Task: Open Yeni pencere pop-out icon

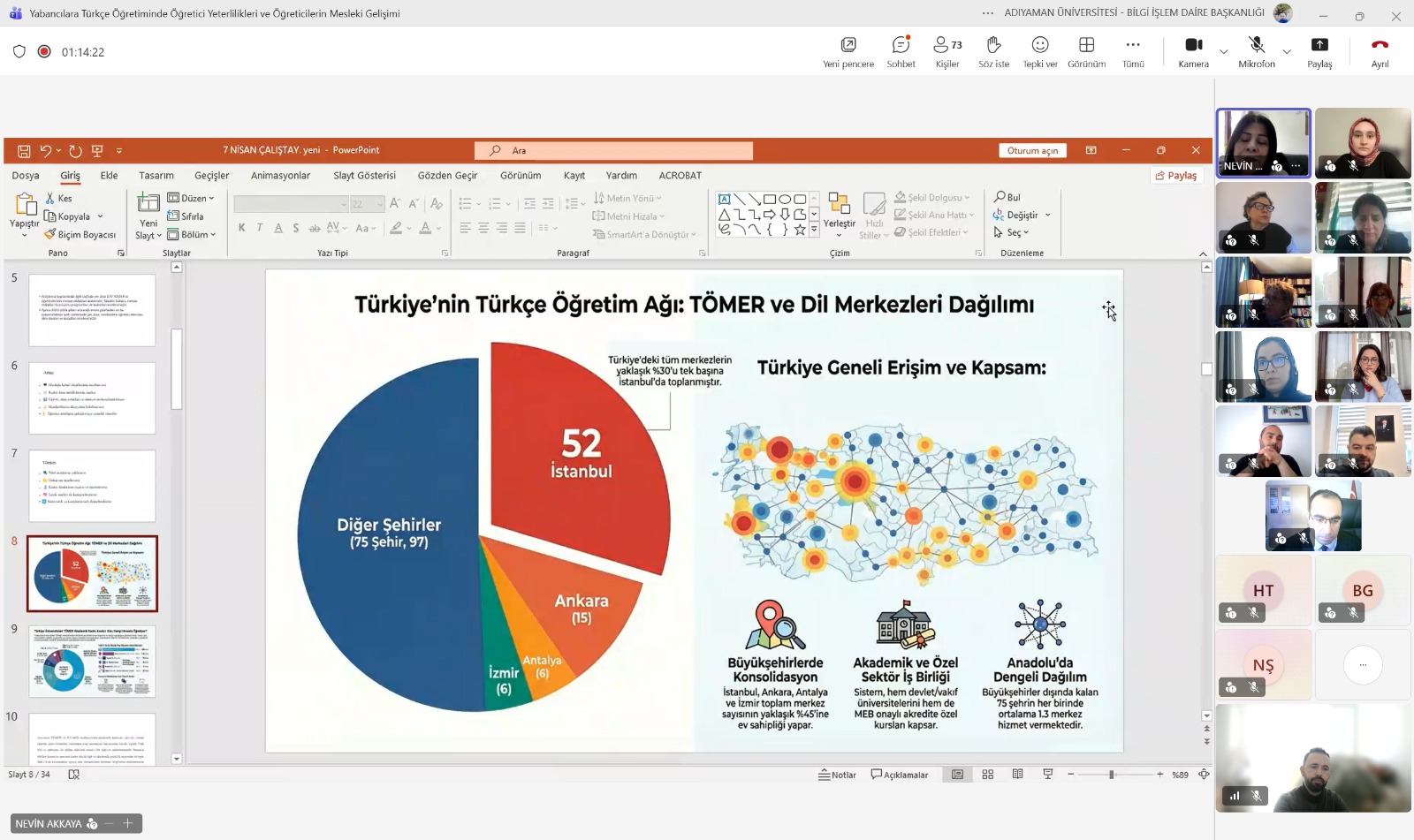Action: pyautogui.click(x=848, y=51)
